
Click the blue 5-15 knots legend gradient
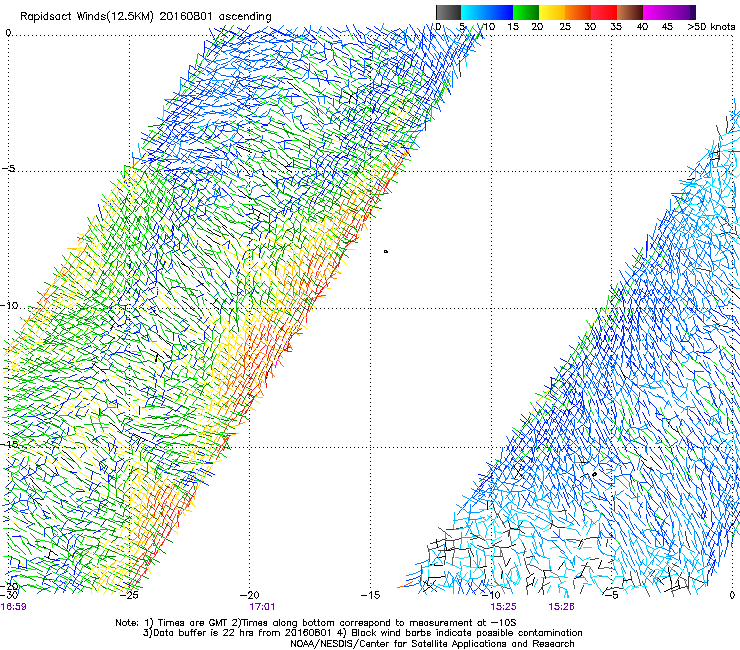[x=487, y=12]
